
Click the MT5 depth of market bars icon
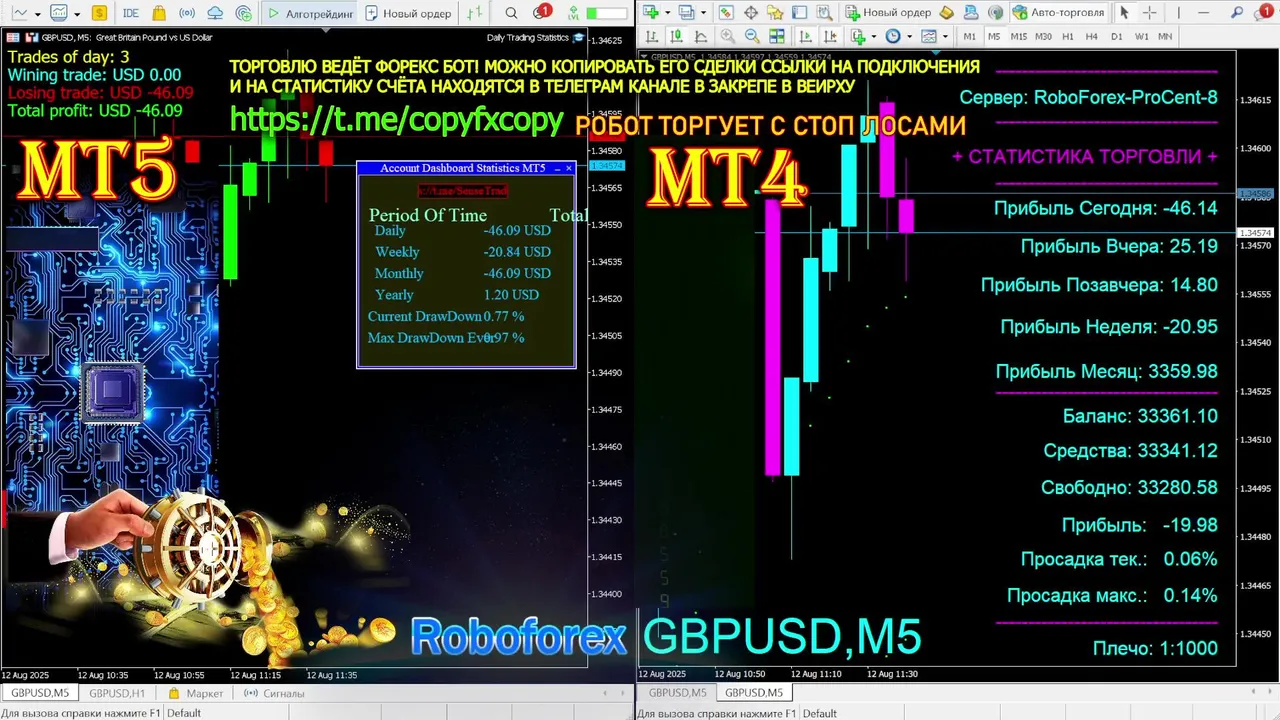tap(474, 13)
